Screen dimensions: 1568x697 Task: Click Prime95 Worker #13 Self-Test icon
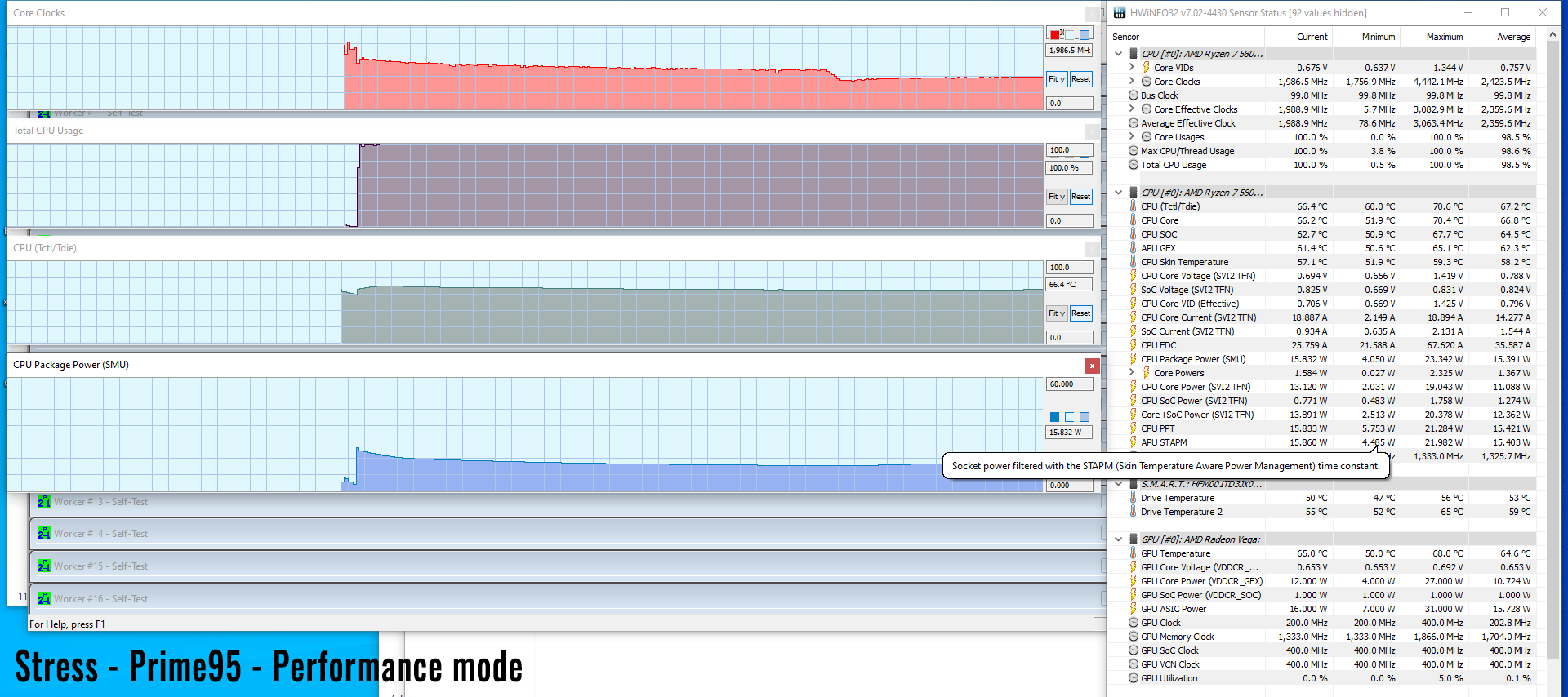coord(44,502)
